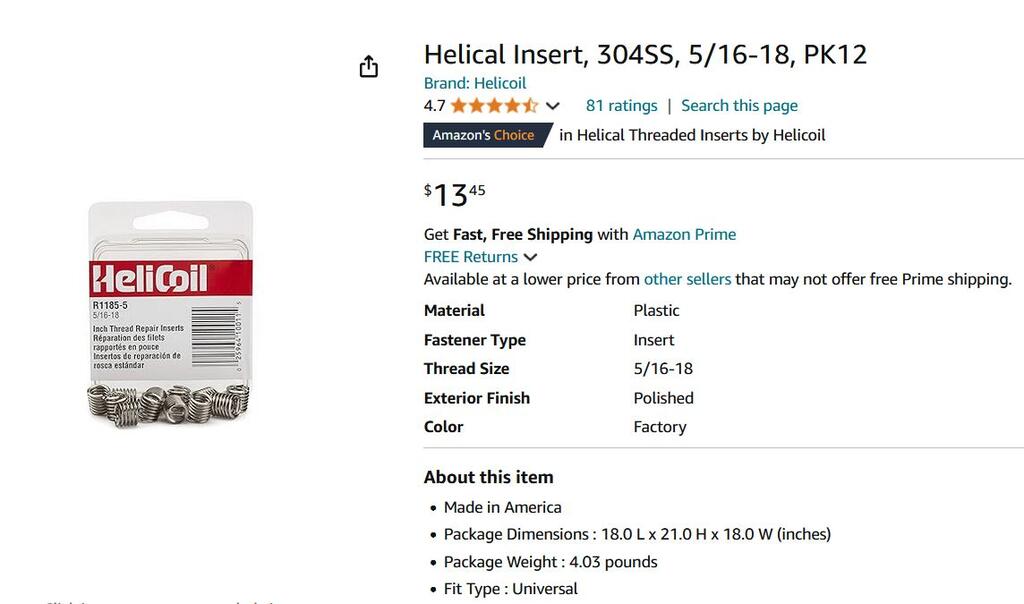1024x604 pixels.
Task: Click Search this page link
Action: pos(739,106)
